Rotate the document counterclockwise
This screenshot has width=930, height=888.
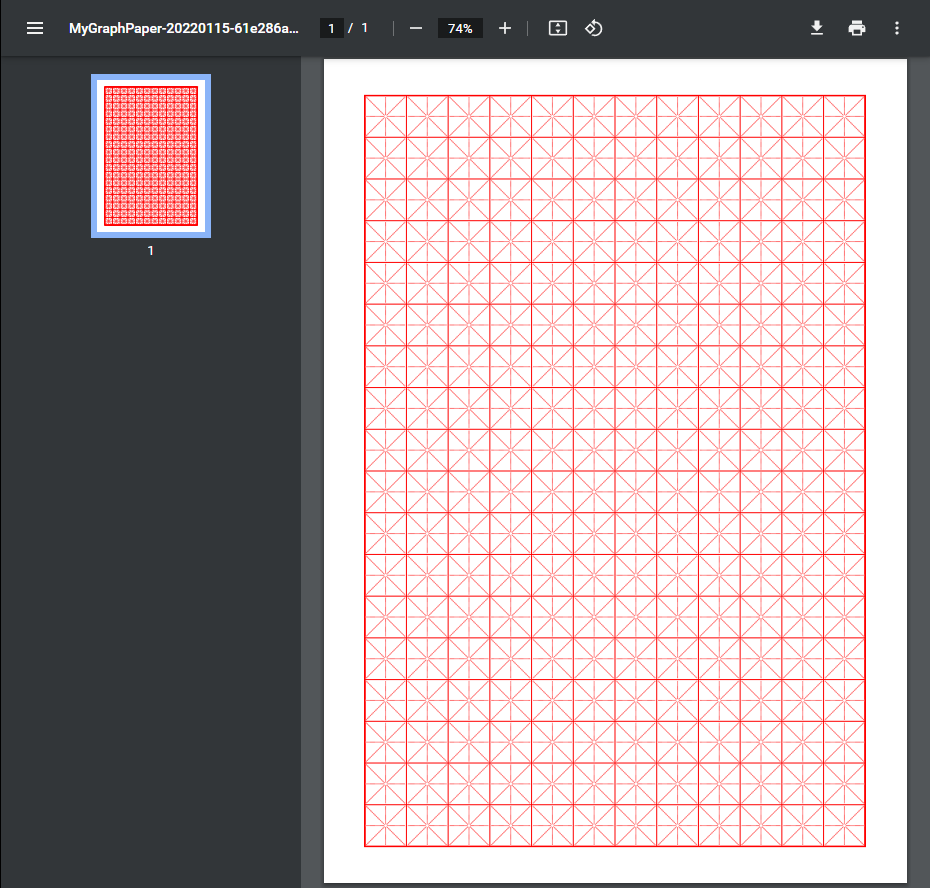coord(594,28)
